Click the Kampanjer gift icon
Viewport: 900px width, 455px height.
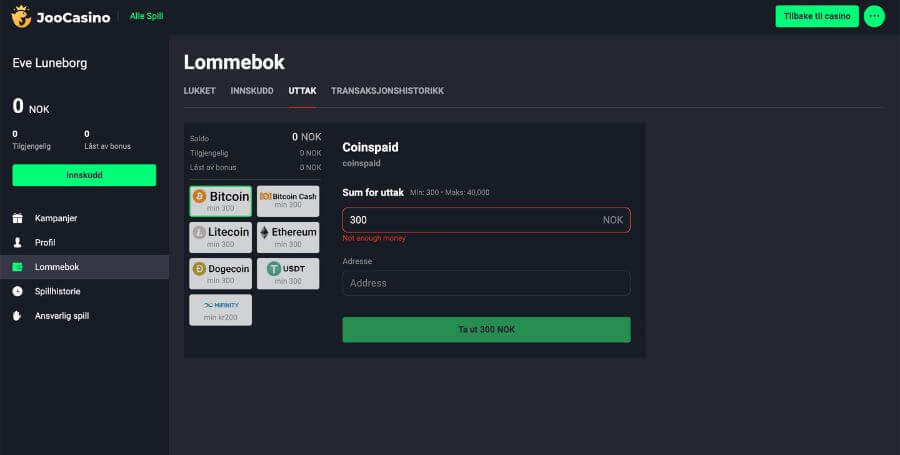click(x=17, y=218)
